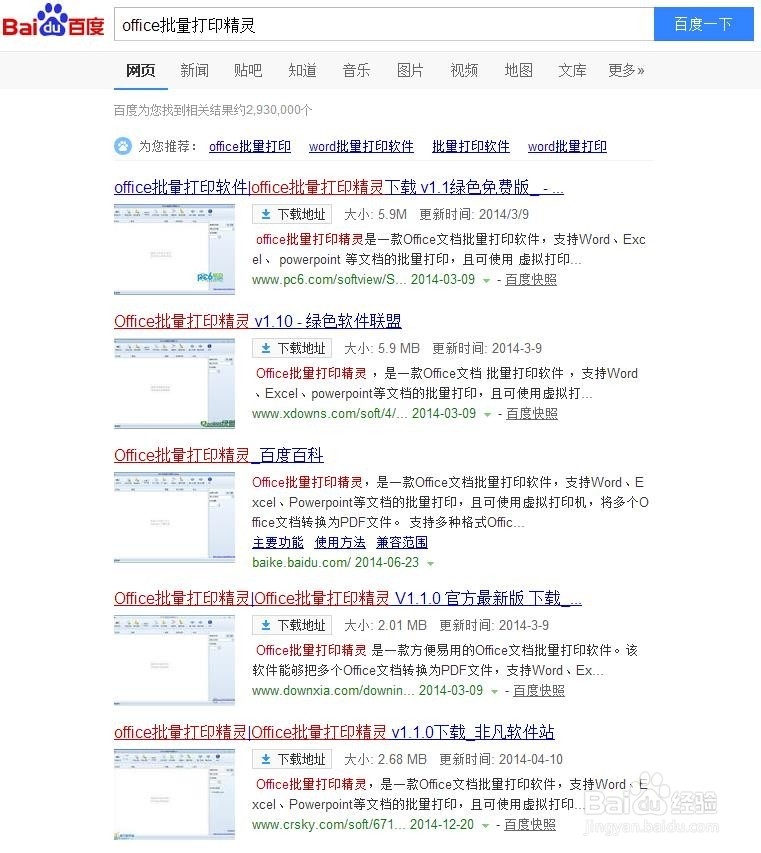Open the 文库 tab
This screenshot has height=853, width=761.
572,70
